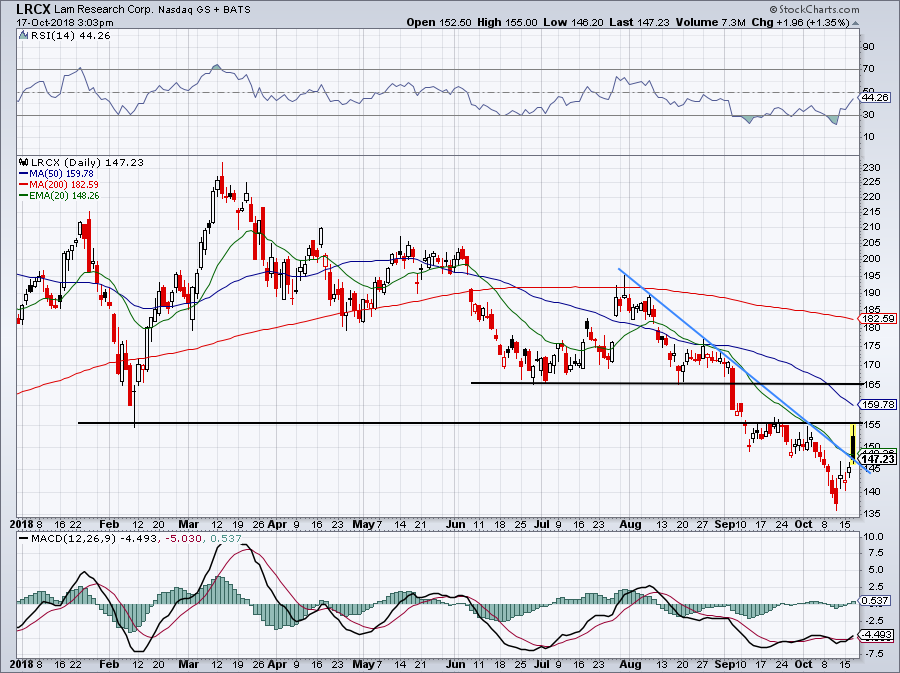Click the LRCX ticker symbol in the header

tap(33, 9)
